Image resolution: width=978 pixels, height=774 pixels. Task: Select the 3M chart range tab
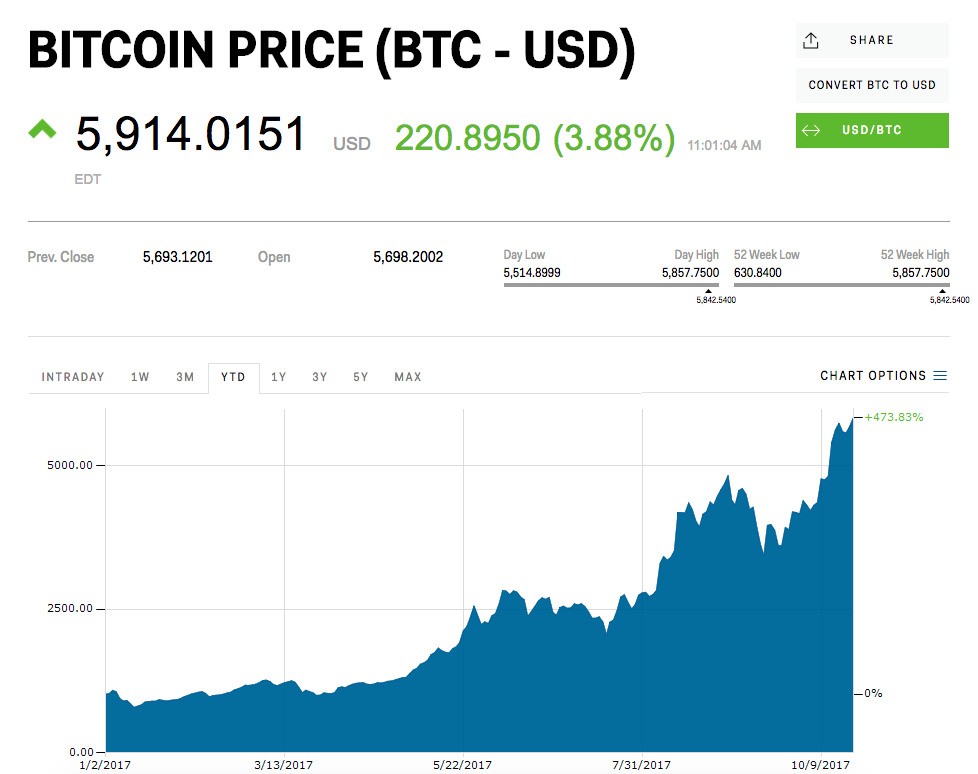tap(185, 377)
